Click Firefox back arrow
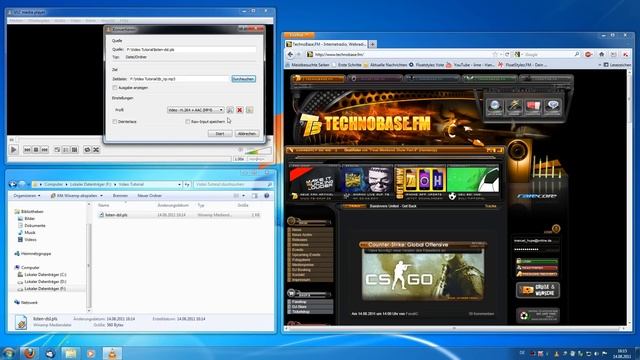640x360 pixels. [x=290, y=54]
